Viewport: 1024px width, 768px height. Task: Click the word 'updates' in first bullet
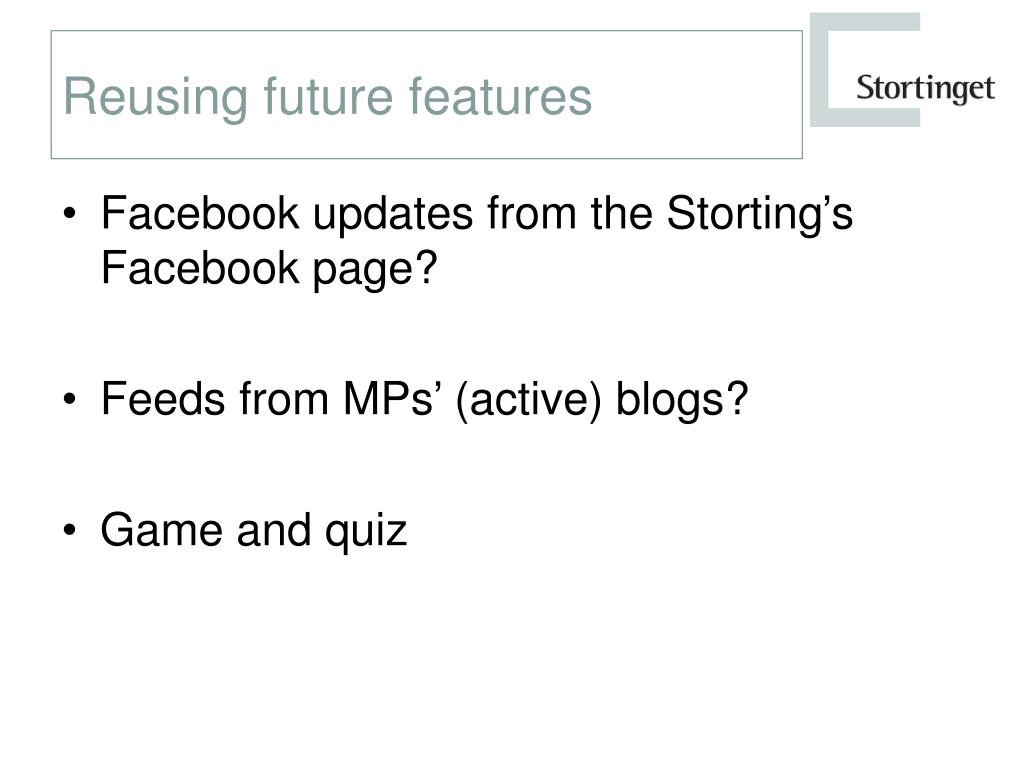click(x=392, y=214)
